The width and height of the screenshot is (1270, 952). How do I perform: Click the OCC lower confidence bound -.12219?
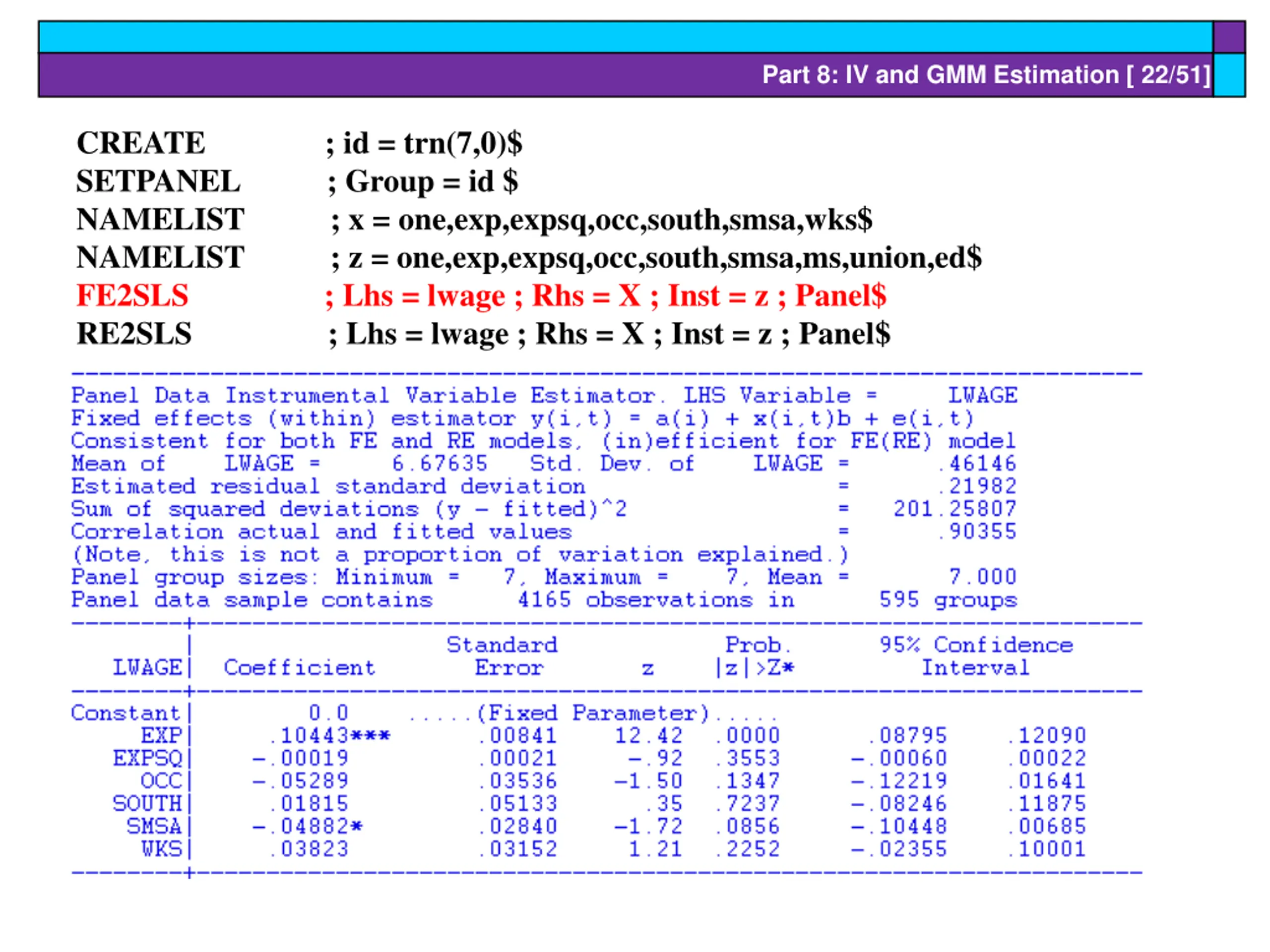[899, 781]
